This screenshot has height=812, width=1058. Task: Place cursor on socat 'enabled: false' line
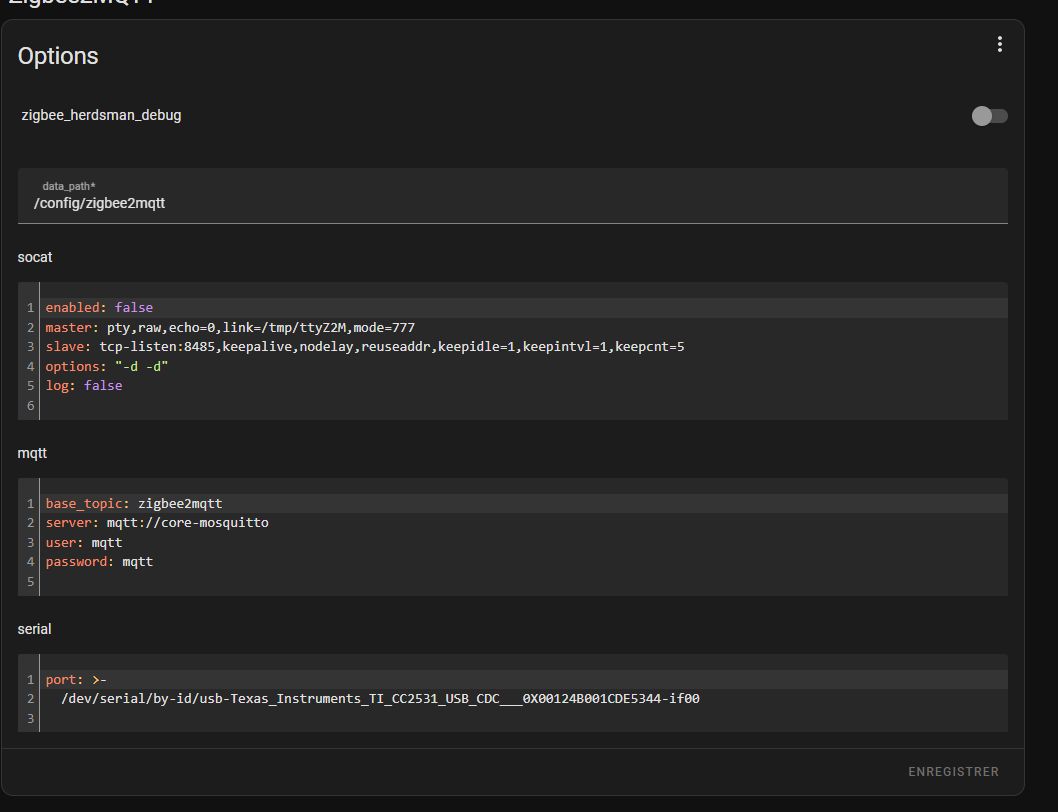[99, 308]
